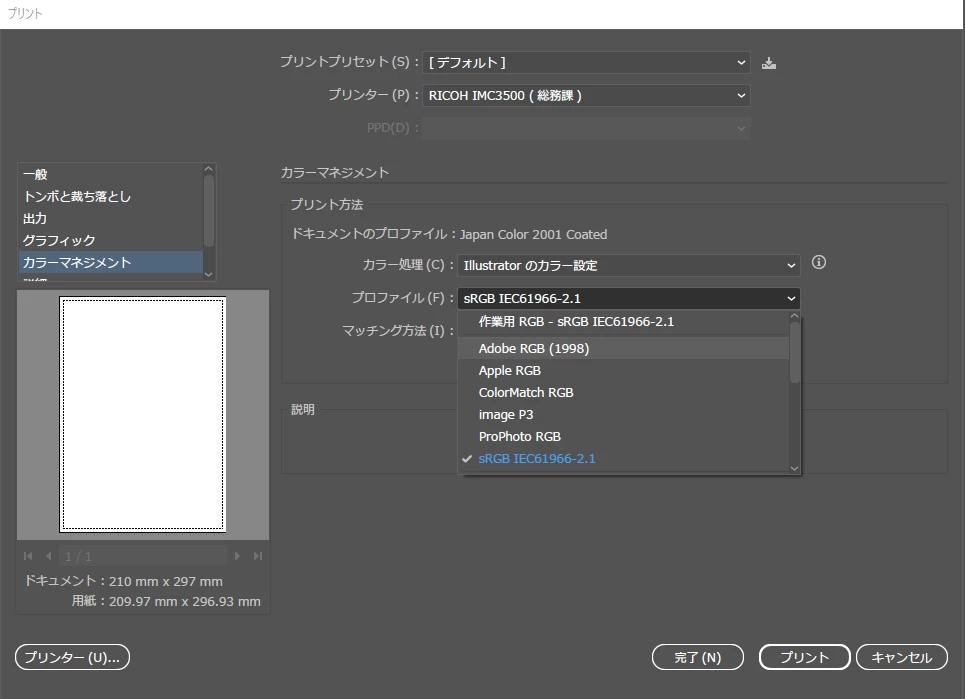
Task: Click the save print preset icon
Action: point(769,63)
